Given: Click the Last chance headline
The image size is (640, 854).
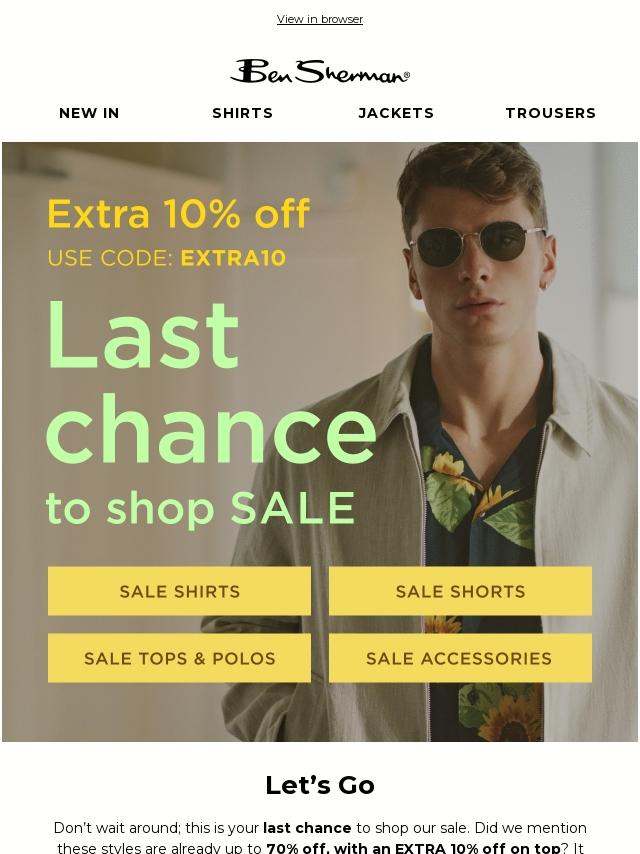Looking at the screenshot, I should point(211,381).
